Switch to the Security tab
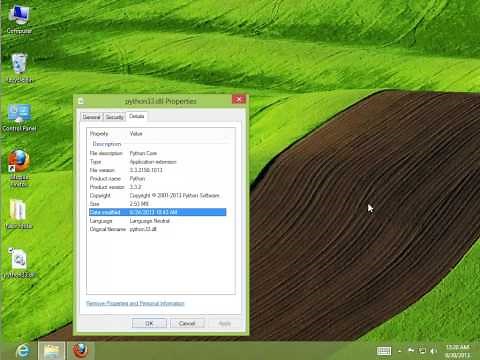This screenshot has width=480, height=360. pos(114,117)
